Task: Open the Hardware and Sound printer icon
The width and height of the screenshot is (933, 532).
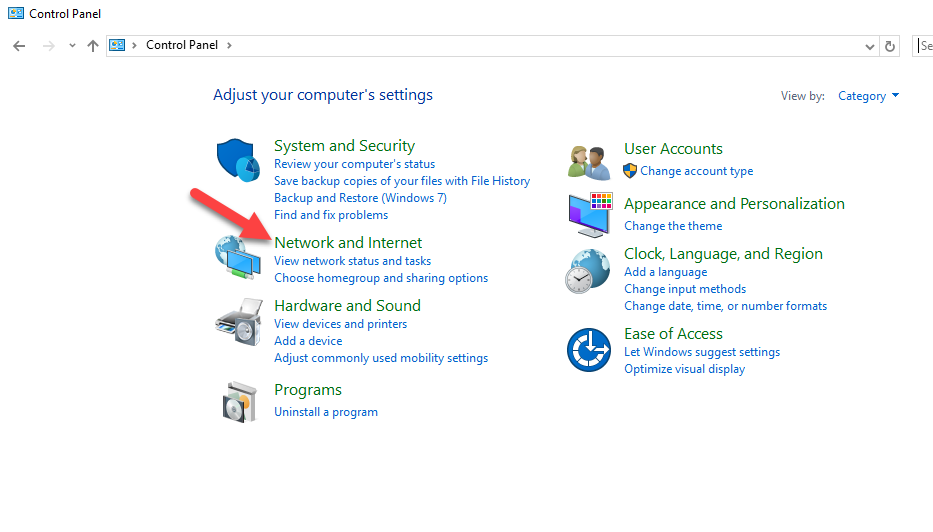Action: [239, 322]
